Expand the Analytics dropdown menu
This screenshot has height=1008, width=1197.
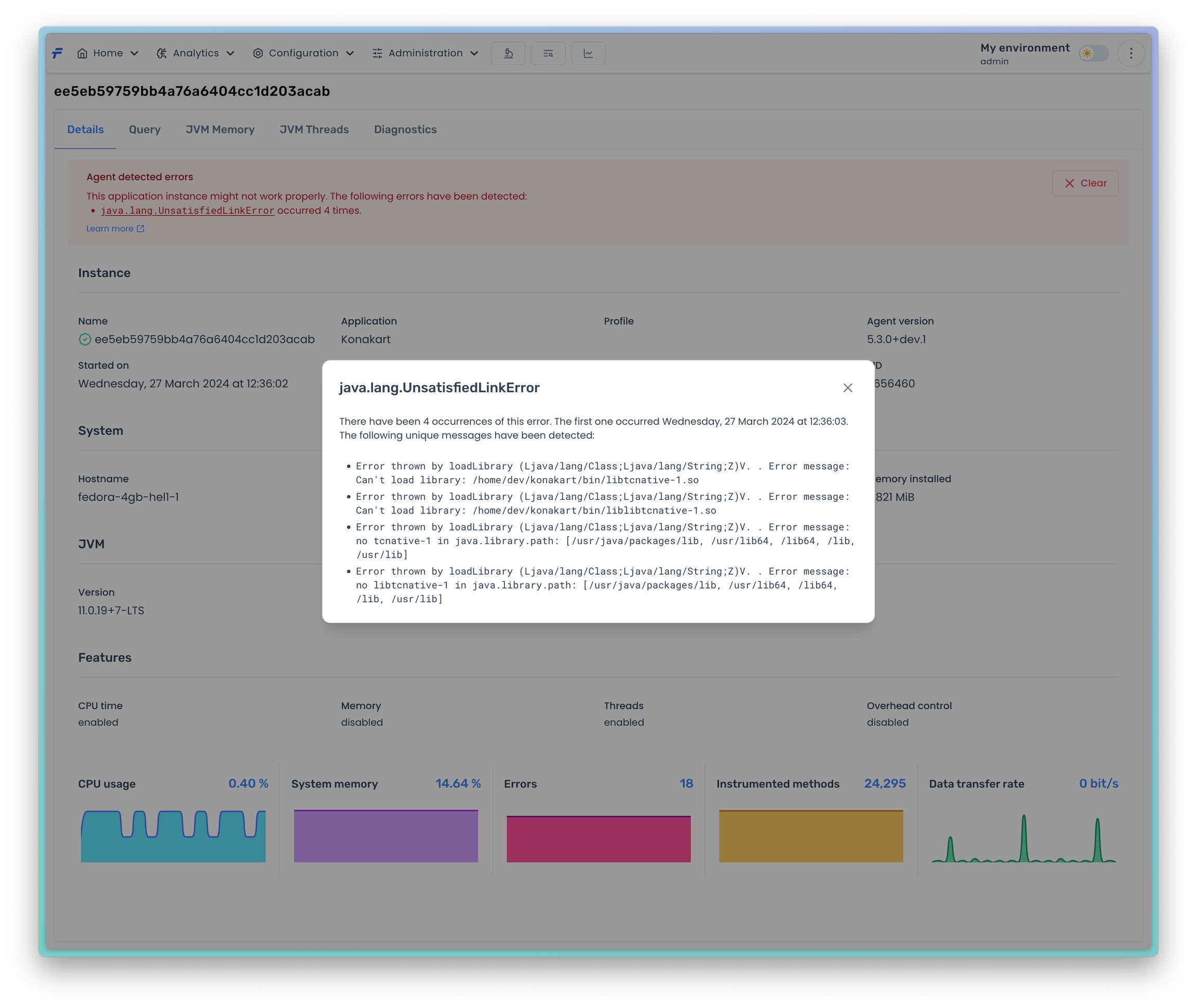pos(195,53)
